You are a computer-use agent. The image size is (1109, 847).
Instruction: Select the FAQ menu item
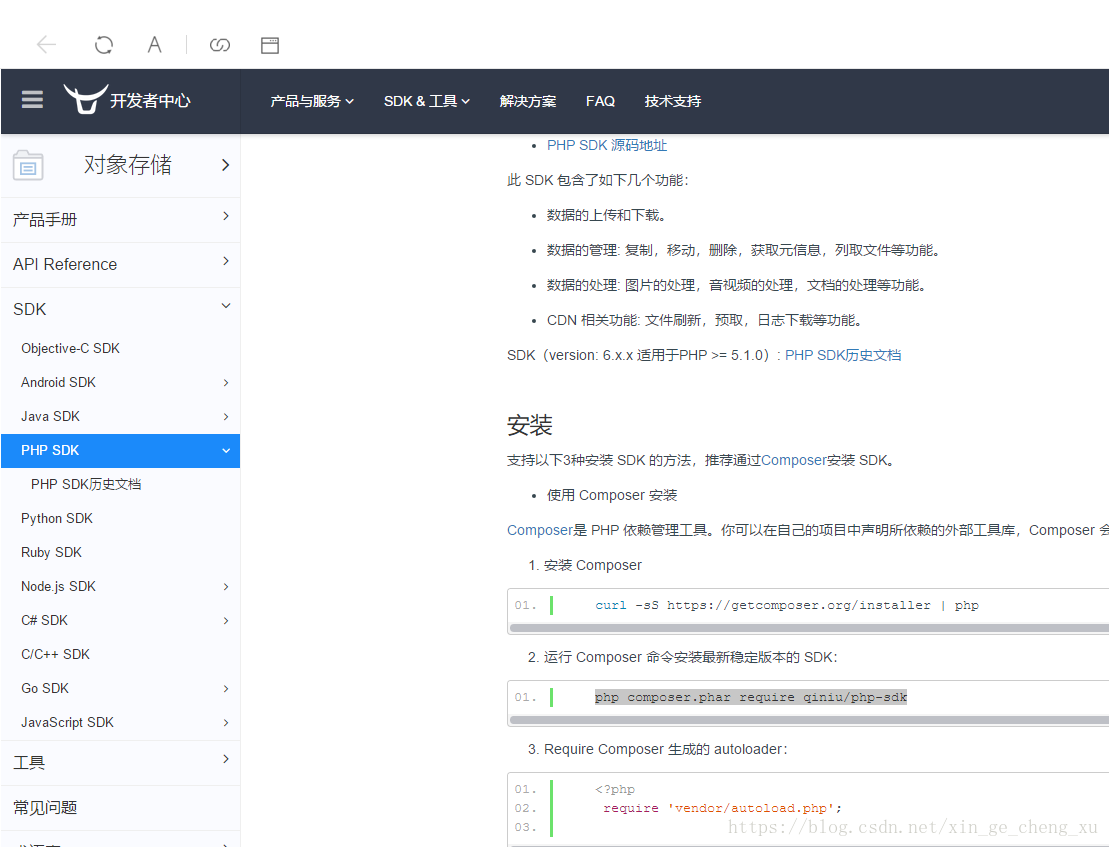(600, 101)
